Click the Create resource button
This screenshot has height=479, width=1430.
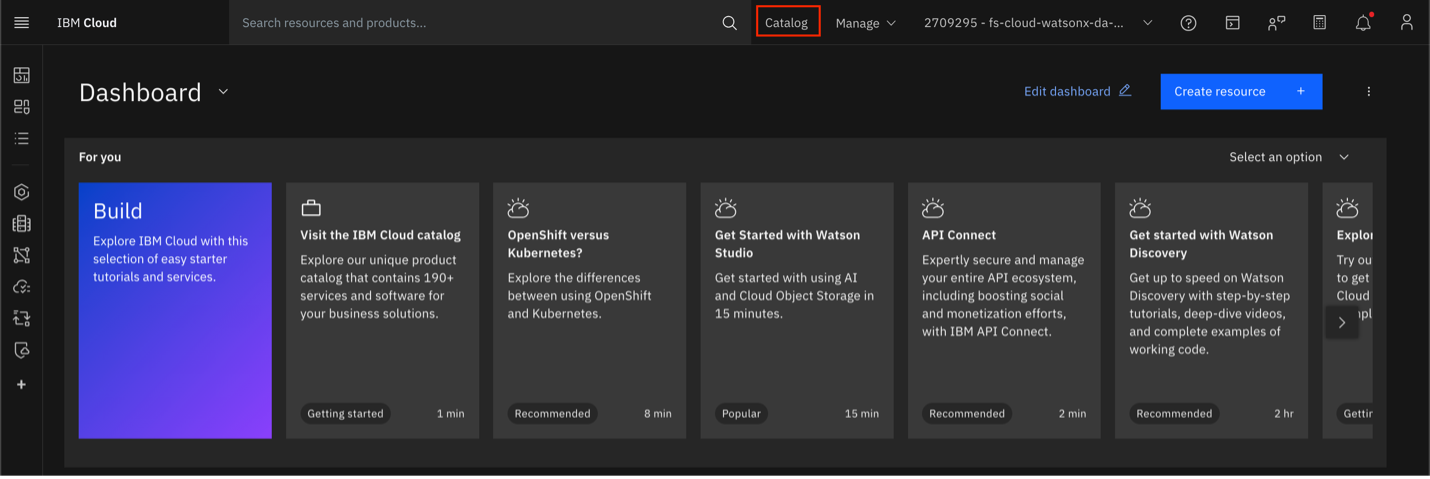coord(1240,91)
